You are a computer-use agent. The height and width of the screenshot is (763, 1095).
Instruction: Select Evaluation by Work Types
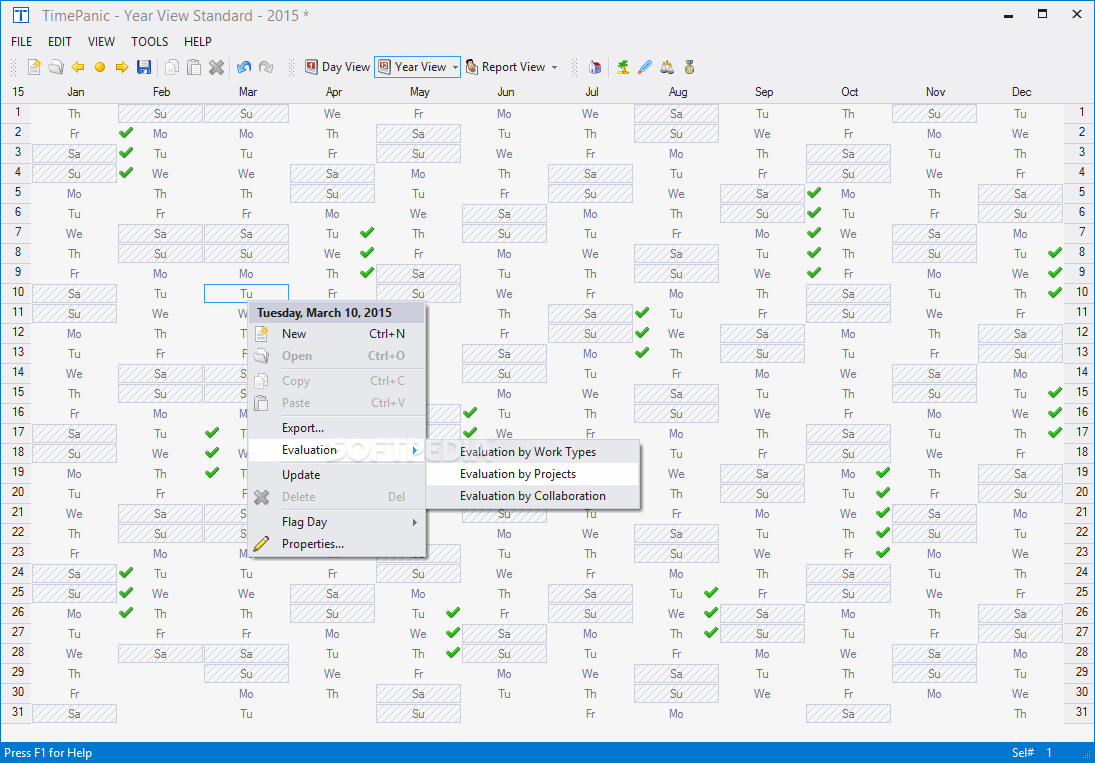click(533, 452)
